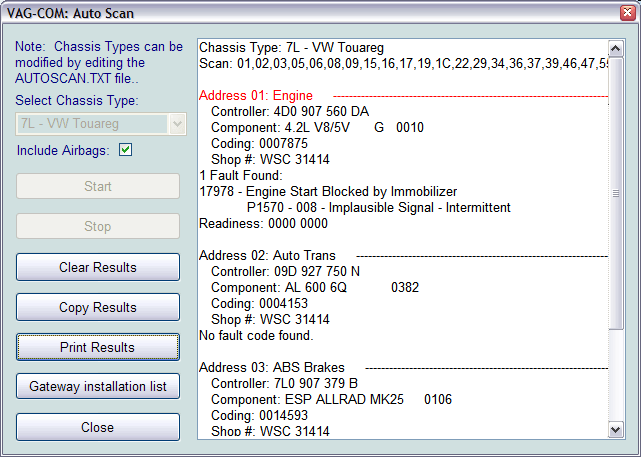Click the Component: 4.2L V8/5V line
Viewport: 641px width, 457px height.
(x=317, y=128)
